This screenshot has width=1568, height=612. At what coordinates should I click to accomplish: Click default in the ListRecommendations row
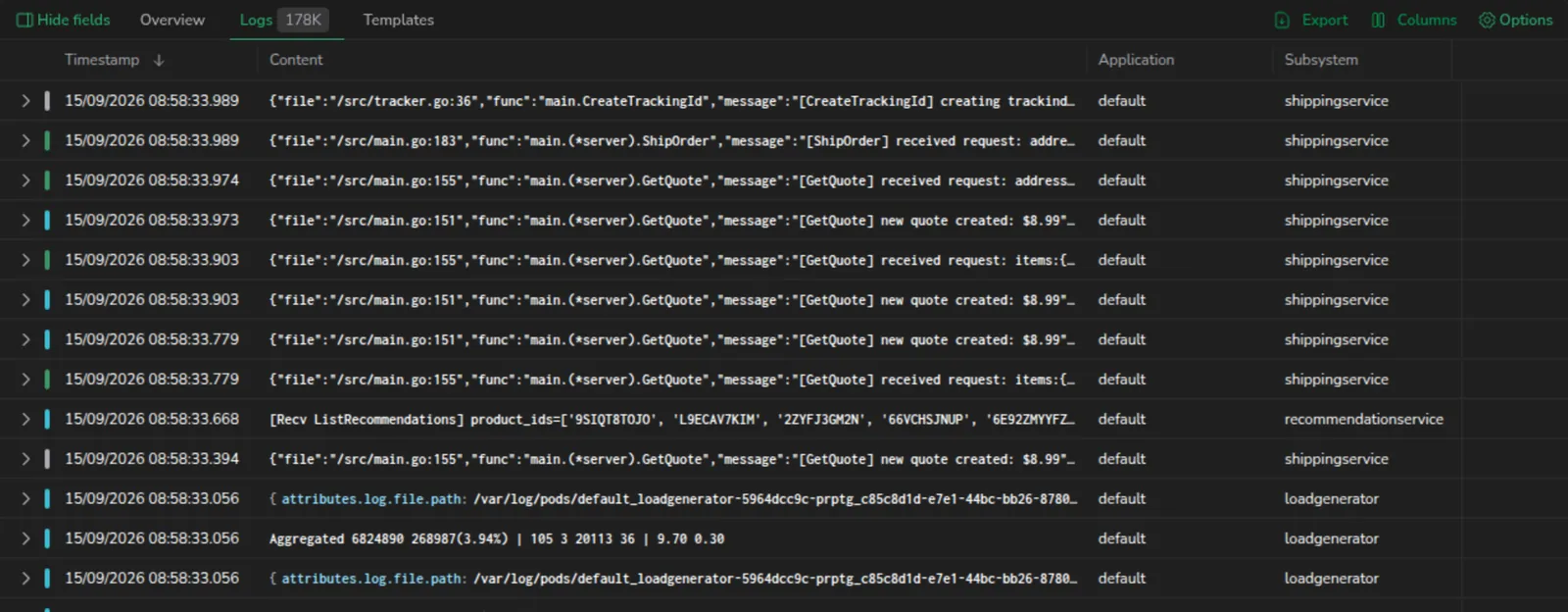point(1121,419)
